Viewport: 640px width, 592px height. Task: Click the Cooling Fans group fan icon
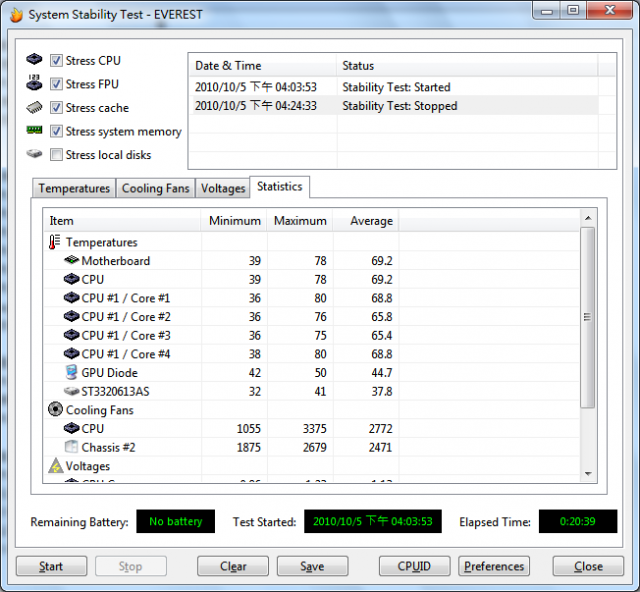pyautogui.click(x=55, y=410)
